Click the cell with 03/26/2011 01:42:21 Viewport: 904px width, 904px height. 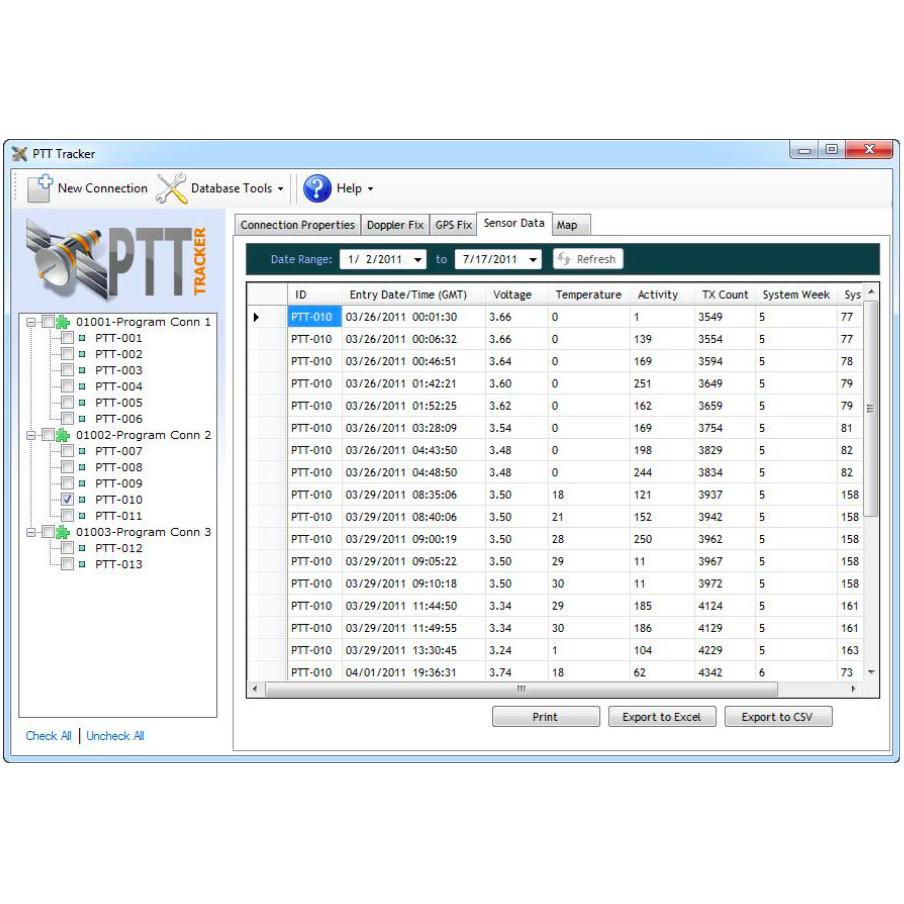click(413, 384)
